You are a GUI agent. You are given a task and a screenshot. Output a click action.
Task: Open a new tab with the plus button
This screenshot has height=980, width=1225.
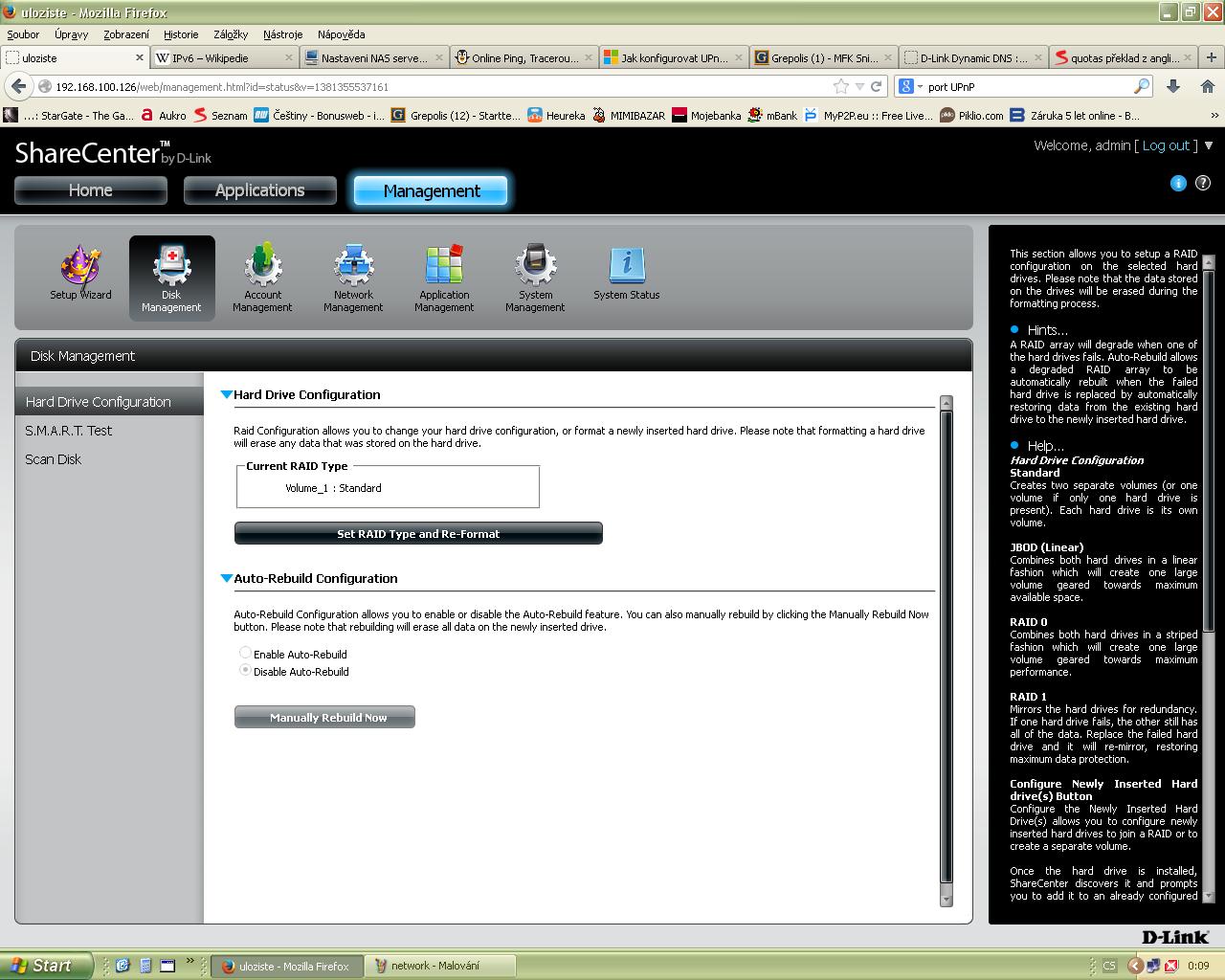[1211, 57]
